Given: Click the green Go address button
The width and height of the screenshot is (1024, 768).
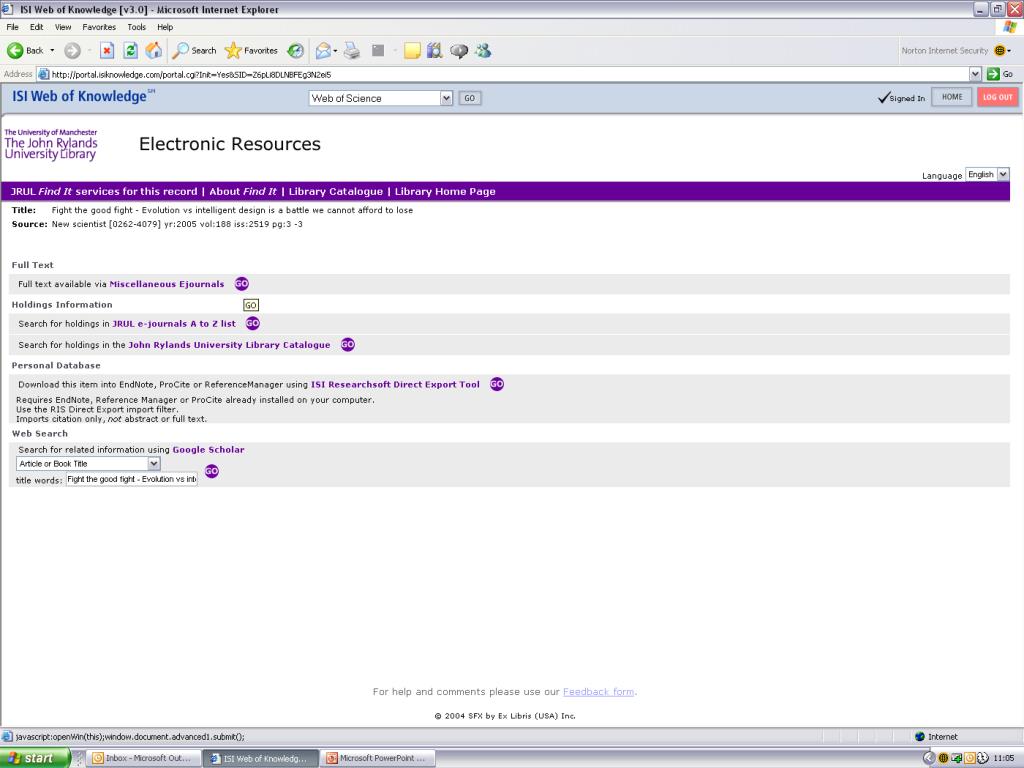Looking at the screenshot, I should coord(1000,74).
